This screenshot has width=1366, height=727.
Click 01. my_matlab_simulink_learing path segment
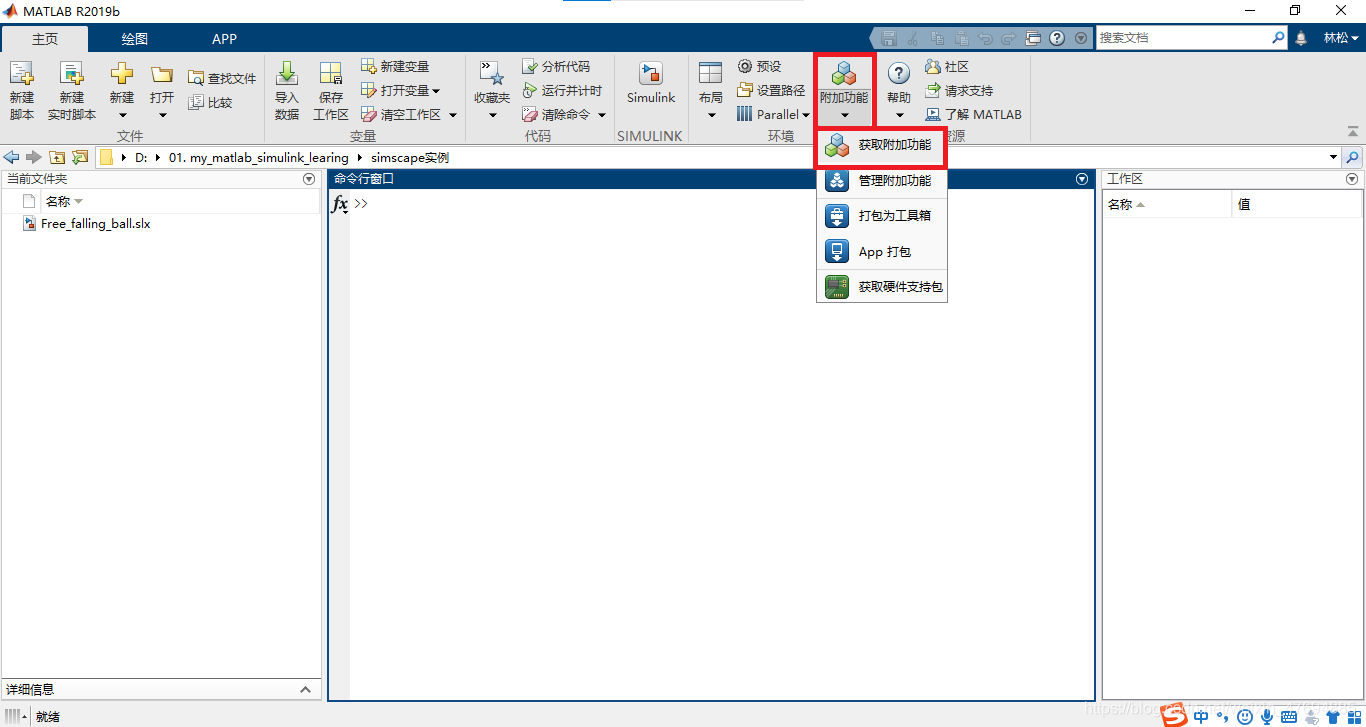click(258, 158)
